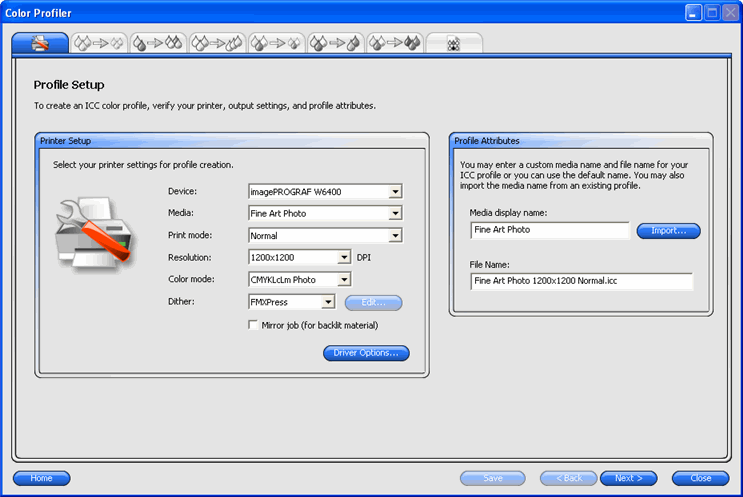Click the Close button at bottom right

(700, 478)
